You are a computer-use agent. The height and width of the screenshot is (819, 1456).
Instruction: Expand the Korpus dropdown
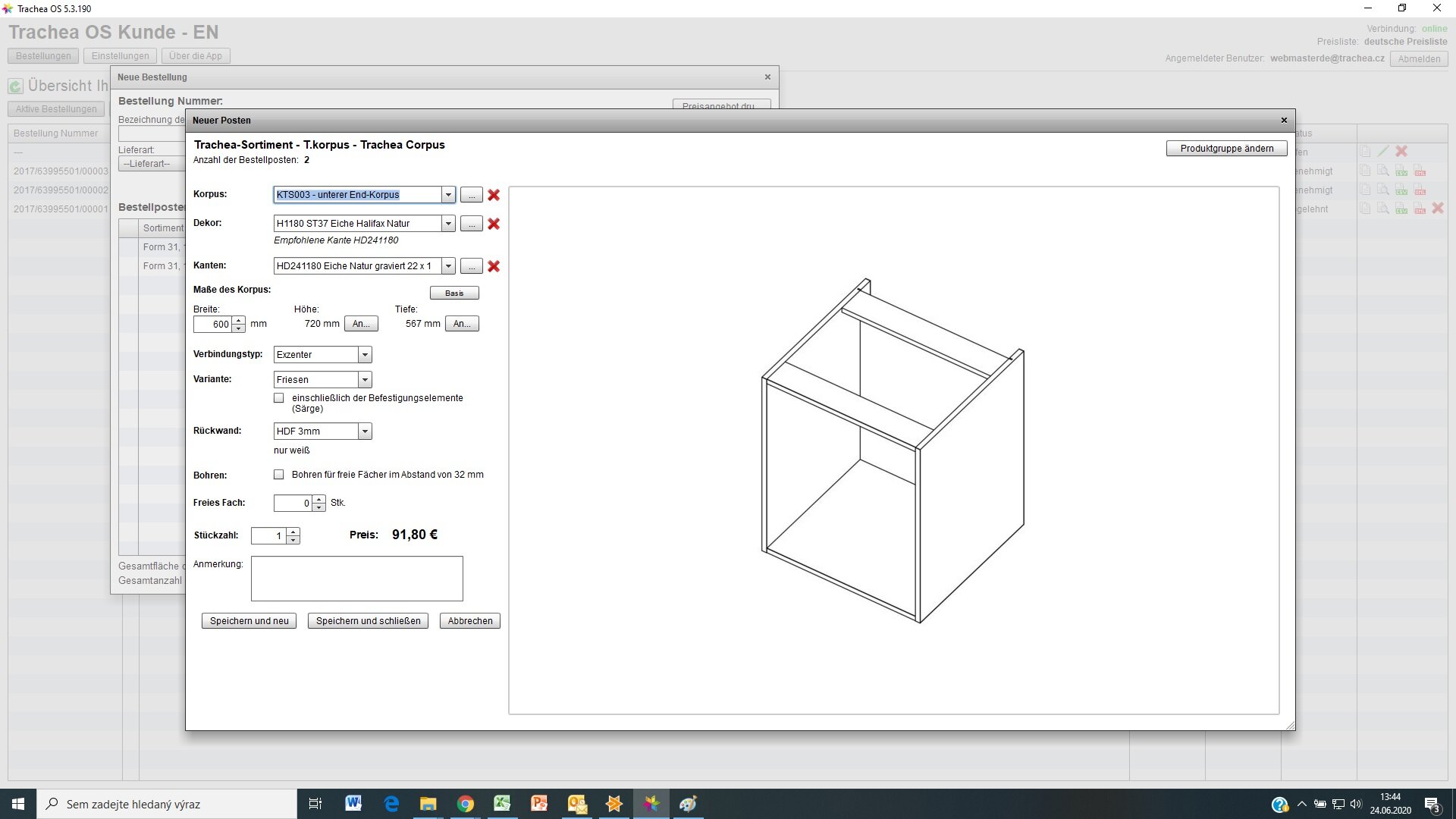point(448,195)
